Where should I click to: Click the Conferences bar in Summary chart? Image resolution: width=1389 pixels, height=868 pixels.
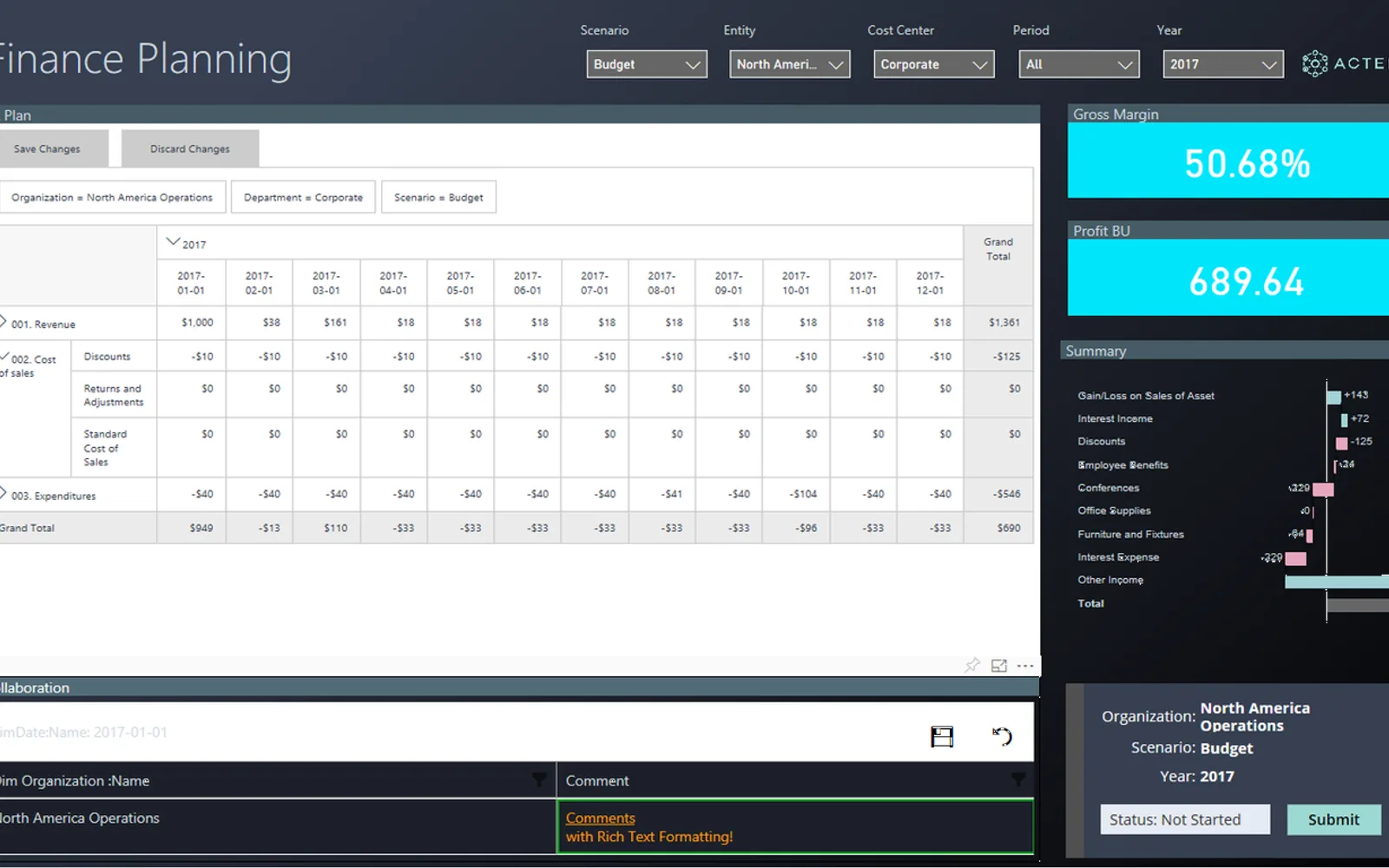coord(1323,490)
